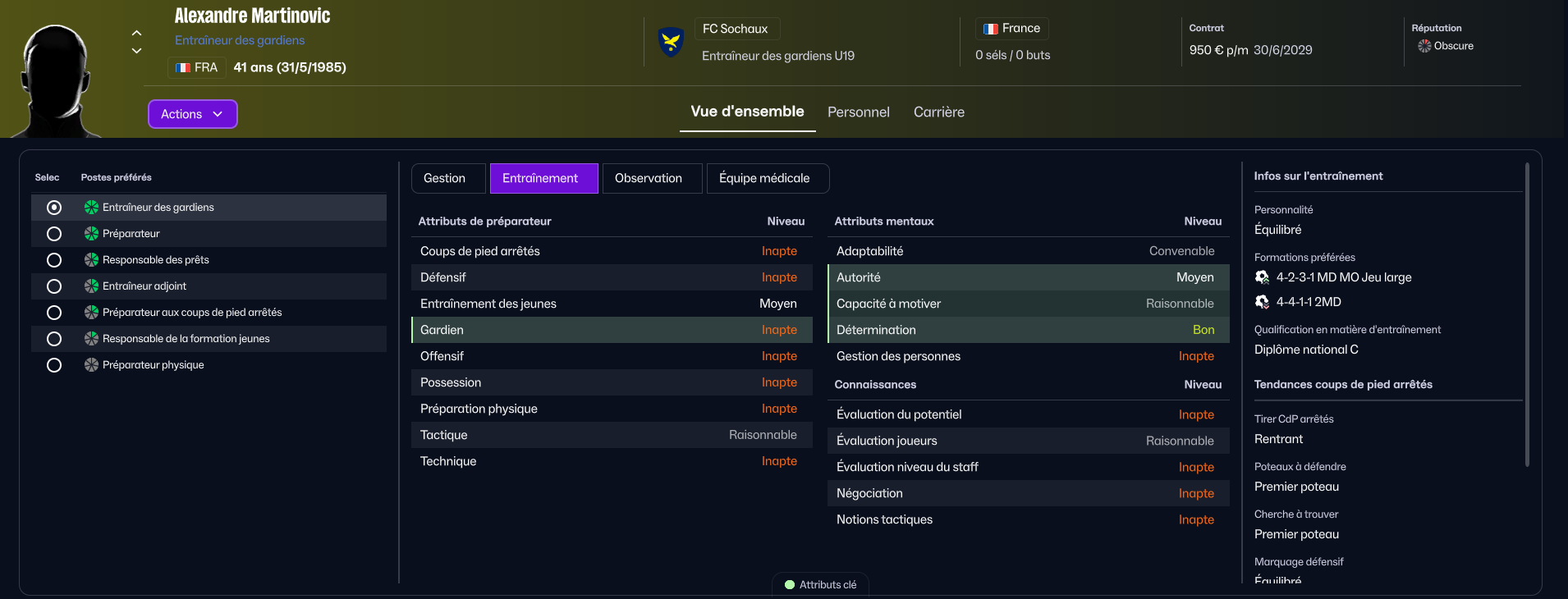Click the 4-2-3-1 MD MO formation icon

[x=1262, y=277]
